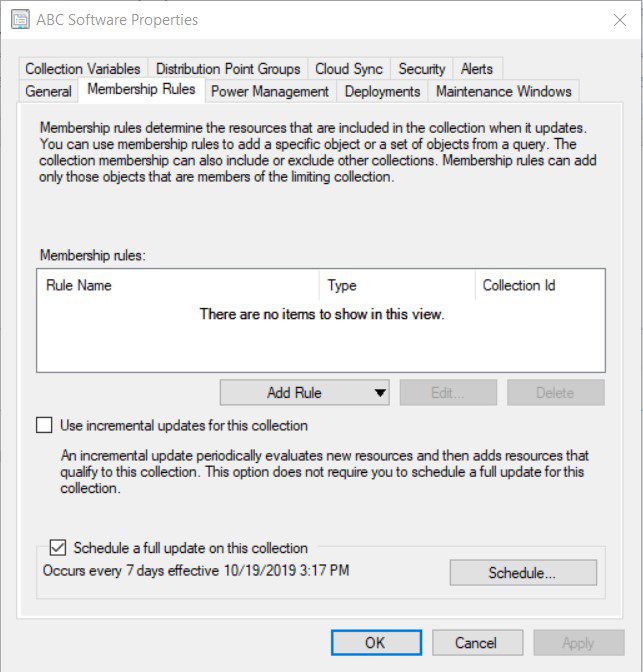
Task: Switch to the General tab
Action: (48, 91)
